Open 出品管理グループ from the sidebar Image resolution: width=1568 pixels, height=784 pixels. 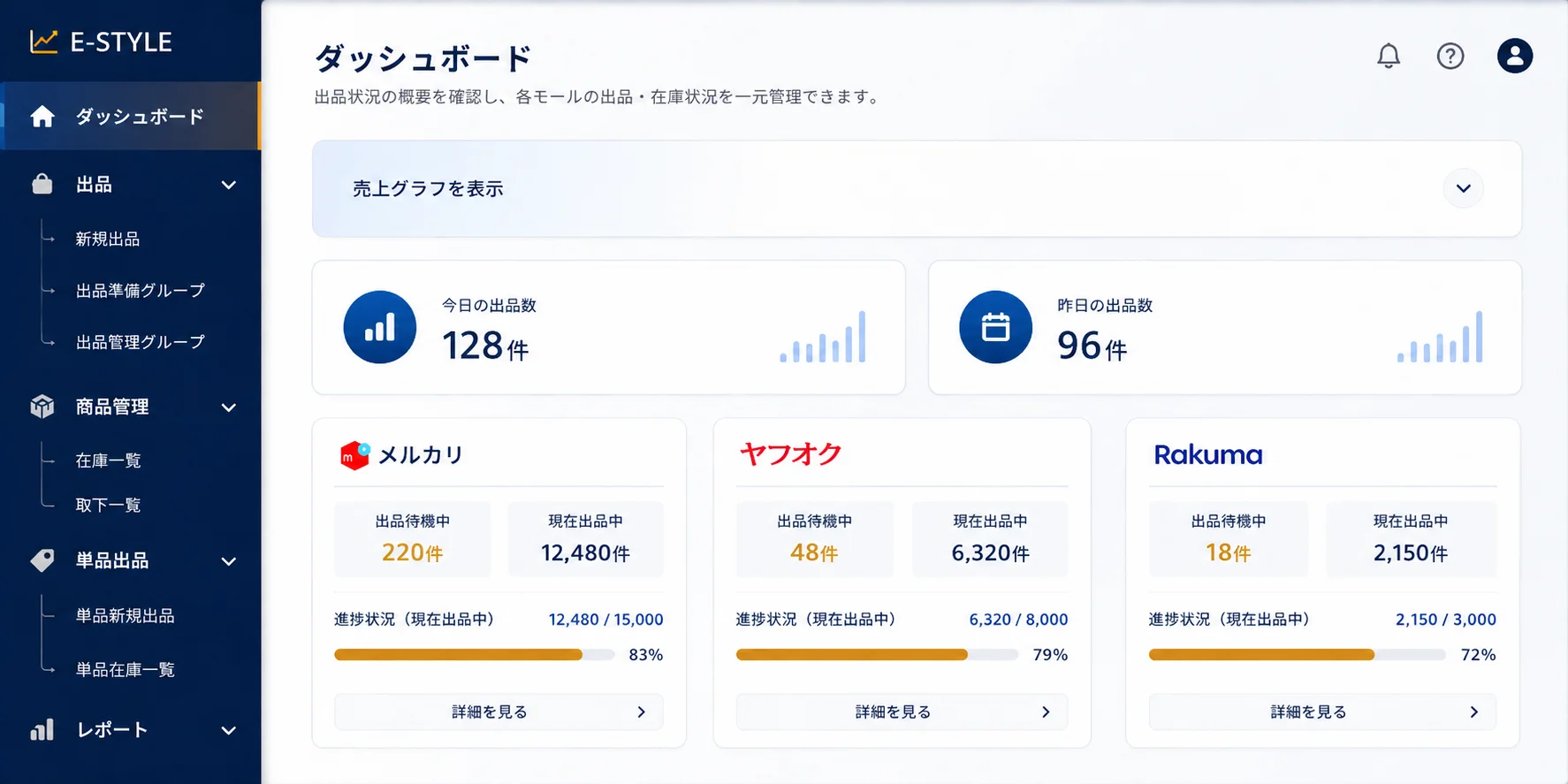click(141, 341)
